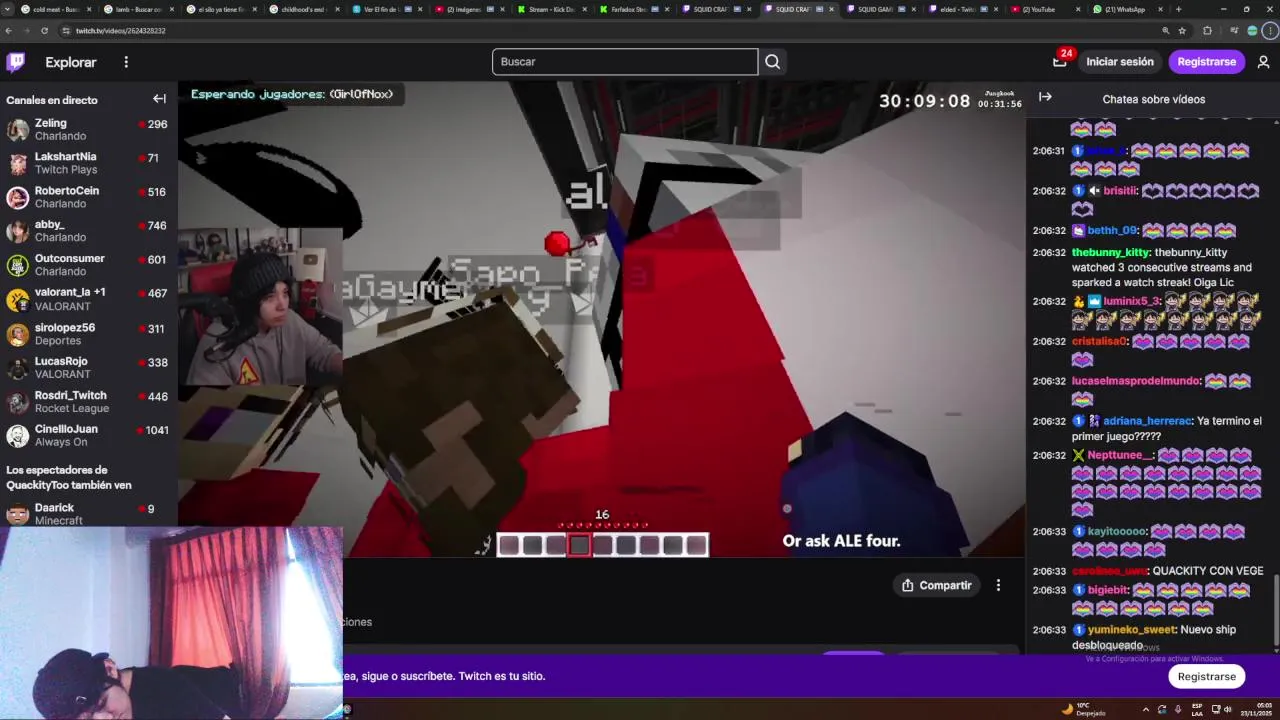Show hidden system tray icons
1280x720 pixels.
click(1146, 709)
